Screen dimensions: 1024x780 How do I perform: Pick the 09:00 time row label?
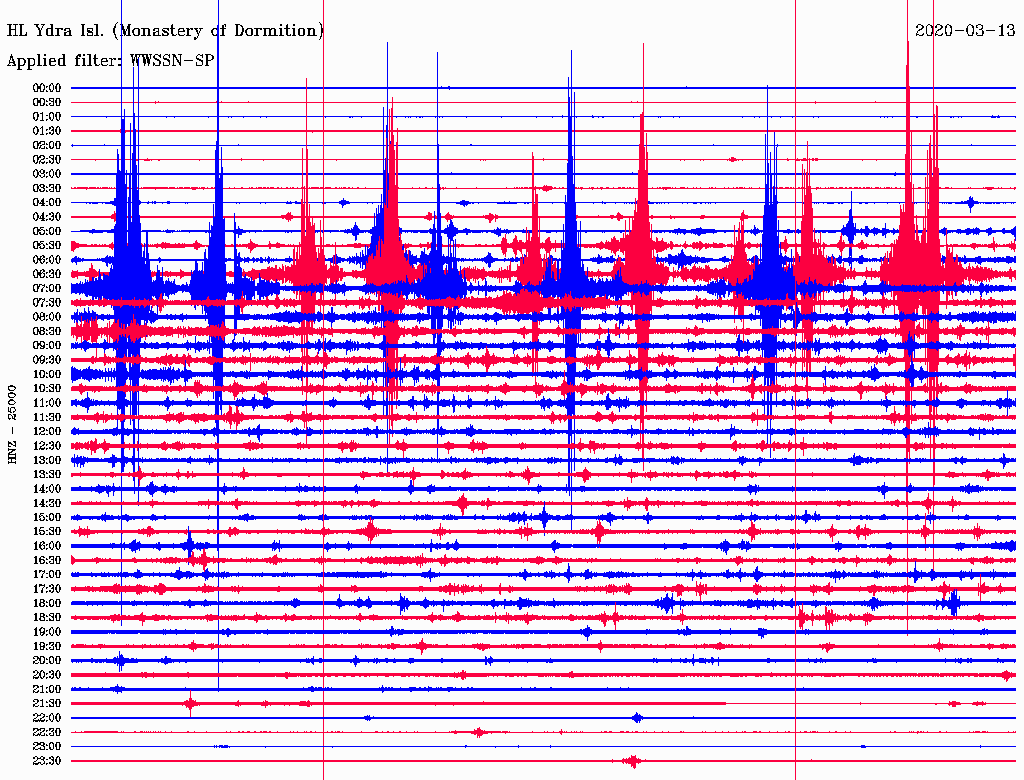47,346
